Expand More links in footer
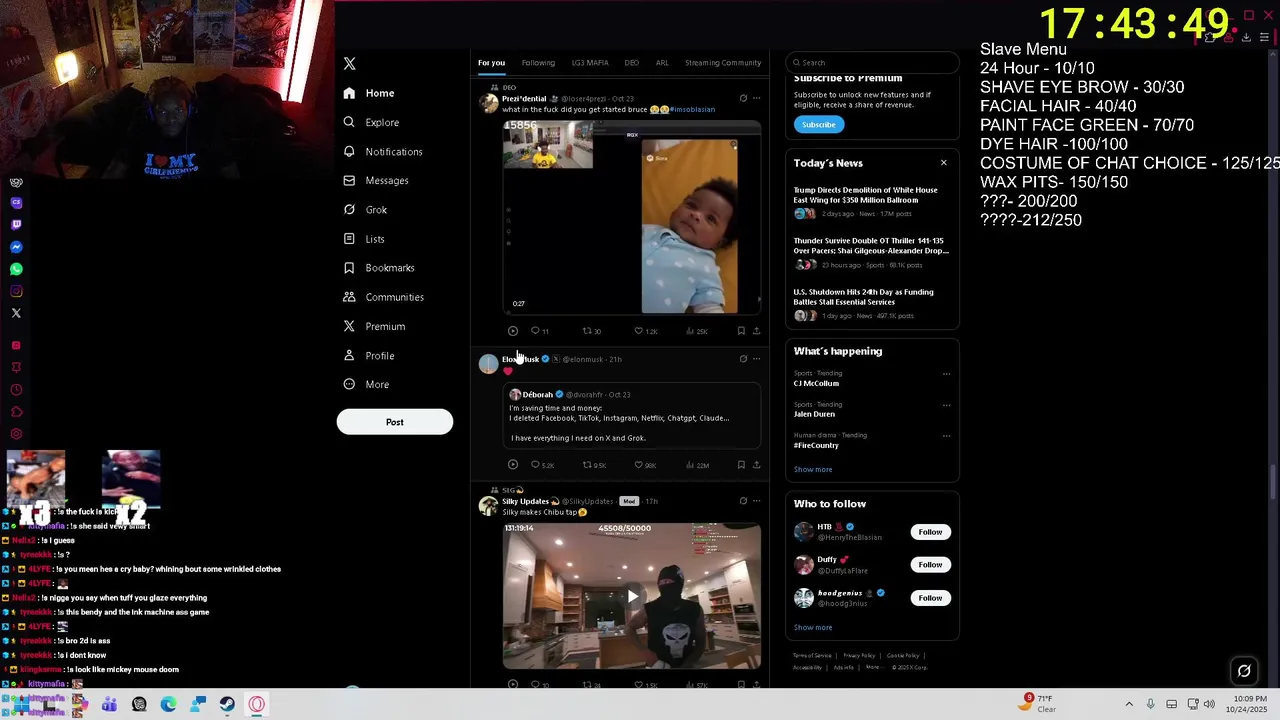The image size is (1280, 720). click(x=873, y=667)
